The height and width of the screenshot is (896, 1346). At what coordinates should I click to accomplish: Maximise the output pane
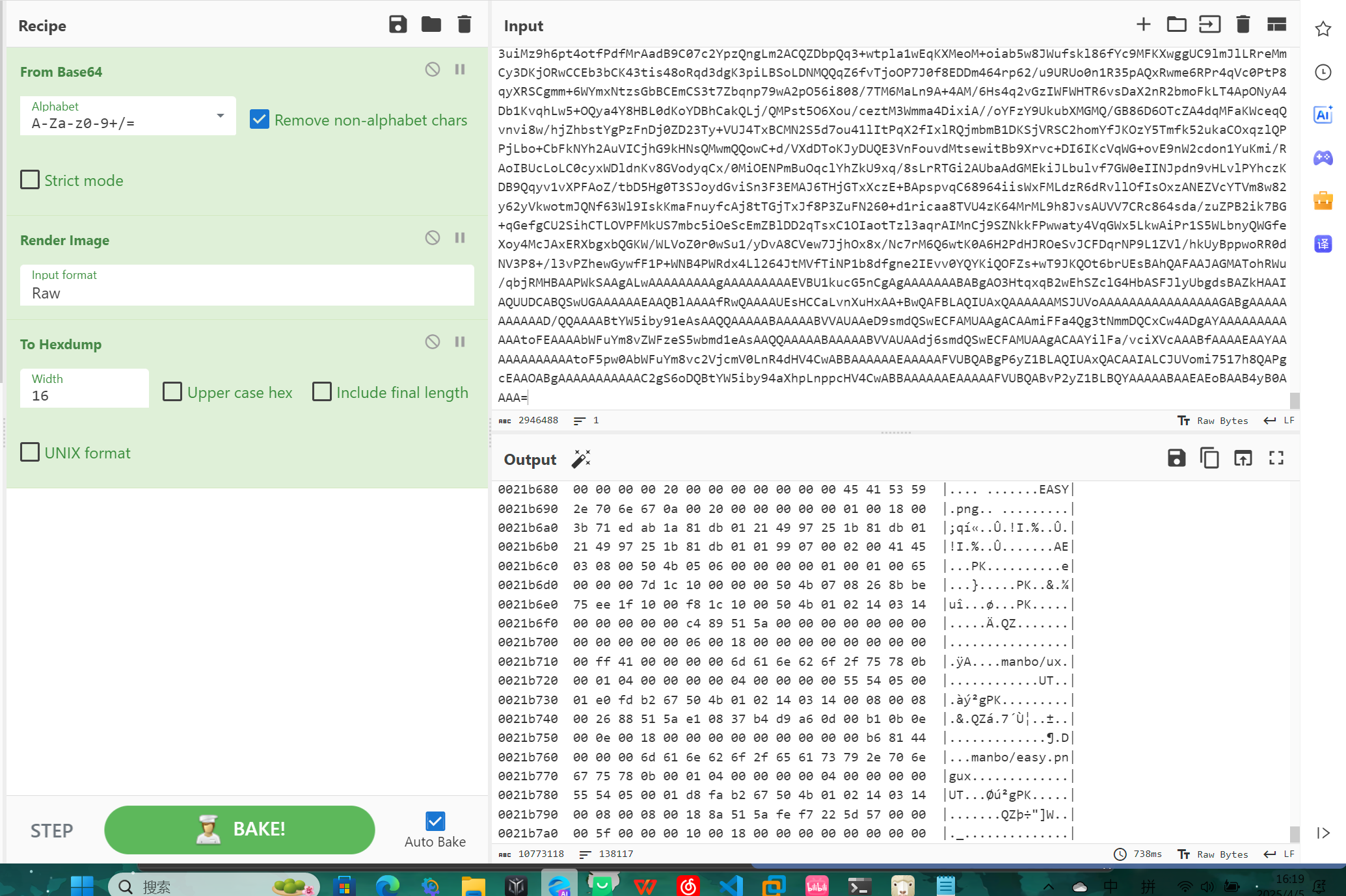coord(1276,458)
